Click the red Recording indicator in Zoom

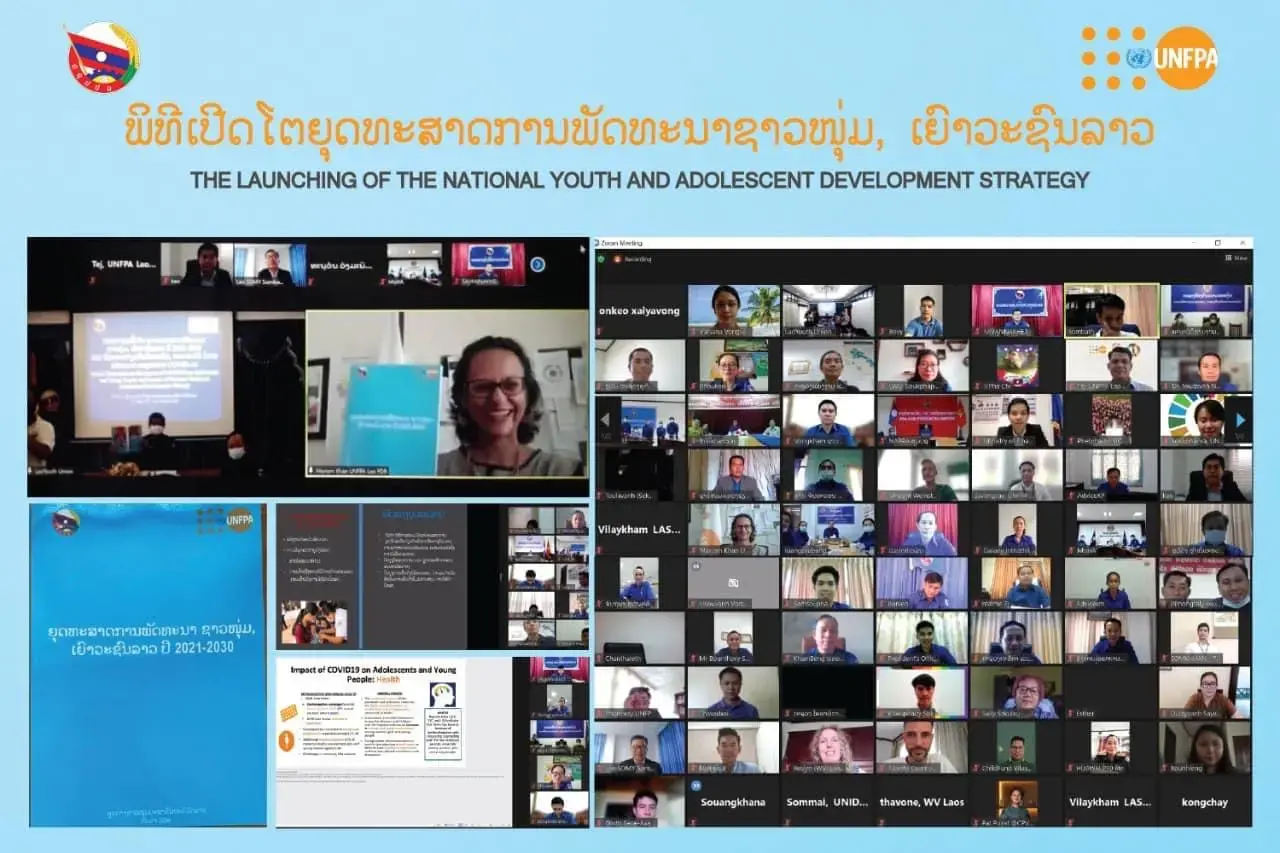633,259
